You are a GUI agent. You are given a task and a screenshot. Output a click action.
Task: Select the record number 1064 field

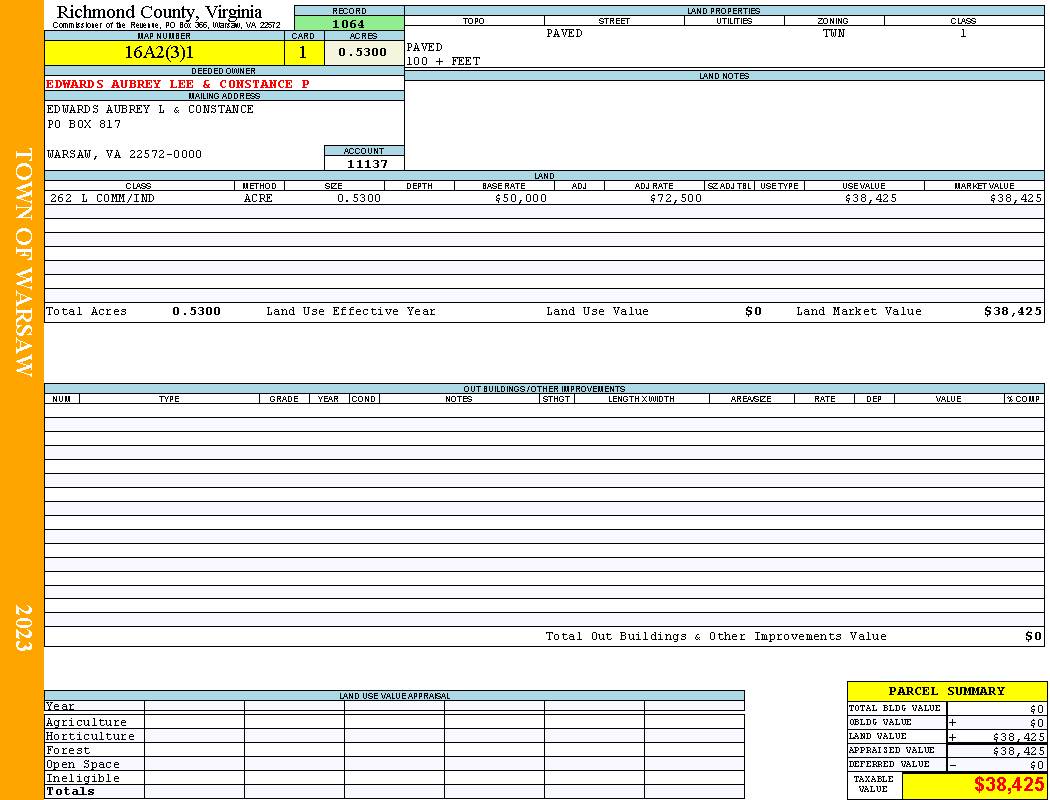(x=349, y=23)
